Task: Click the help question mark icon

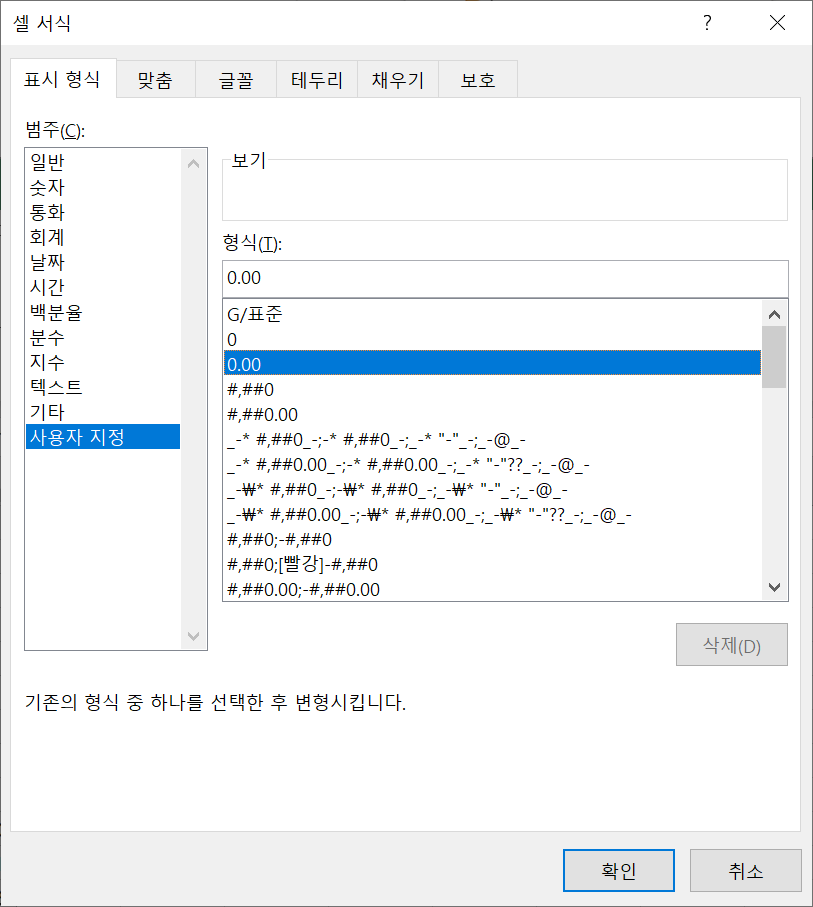Action: click(707, 23)
